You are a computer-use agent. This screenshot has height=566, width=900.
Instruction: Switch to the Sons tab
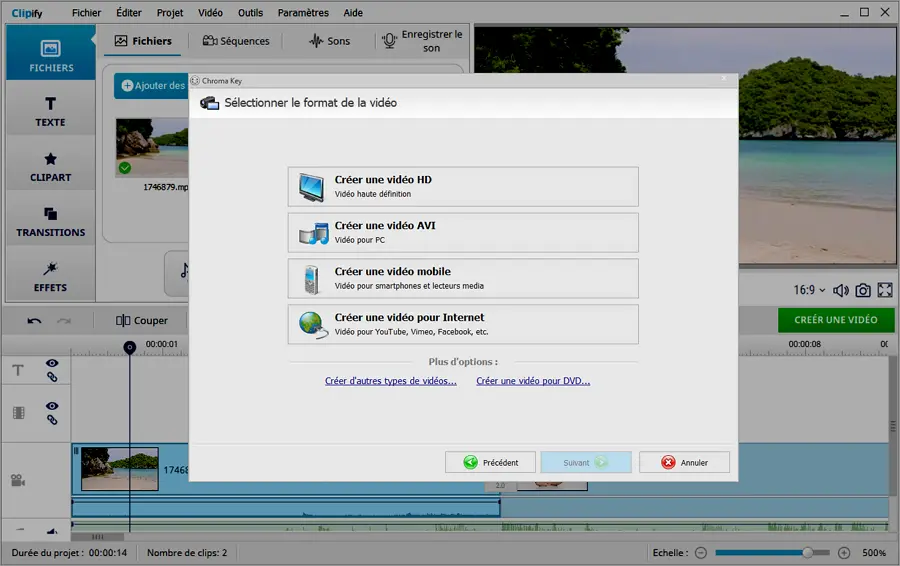point(329,41)
